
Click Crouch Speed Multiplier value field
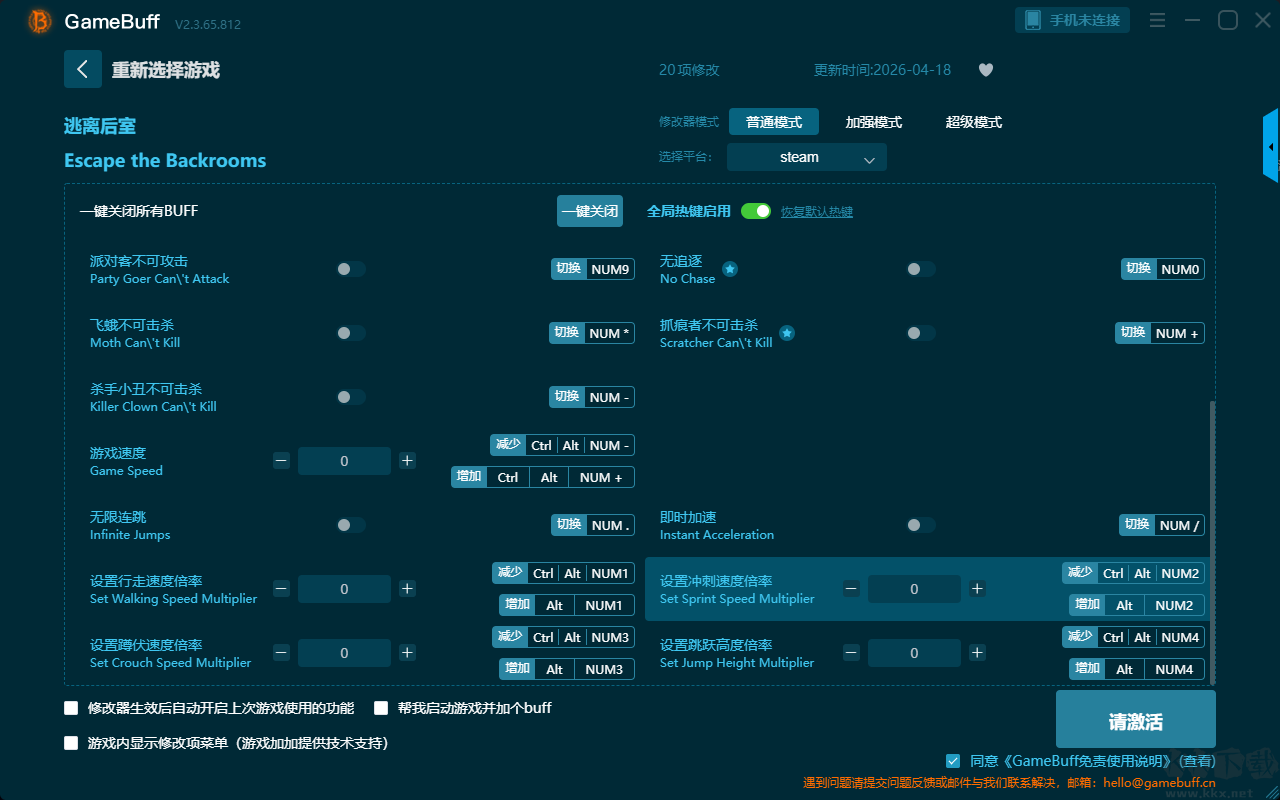click(x=344, y=653)
